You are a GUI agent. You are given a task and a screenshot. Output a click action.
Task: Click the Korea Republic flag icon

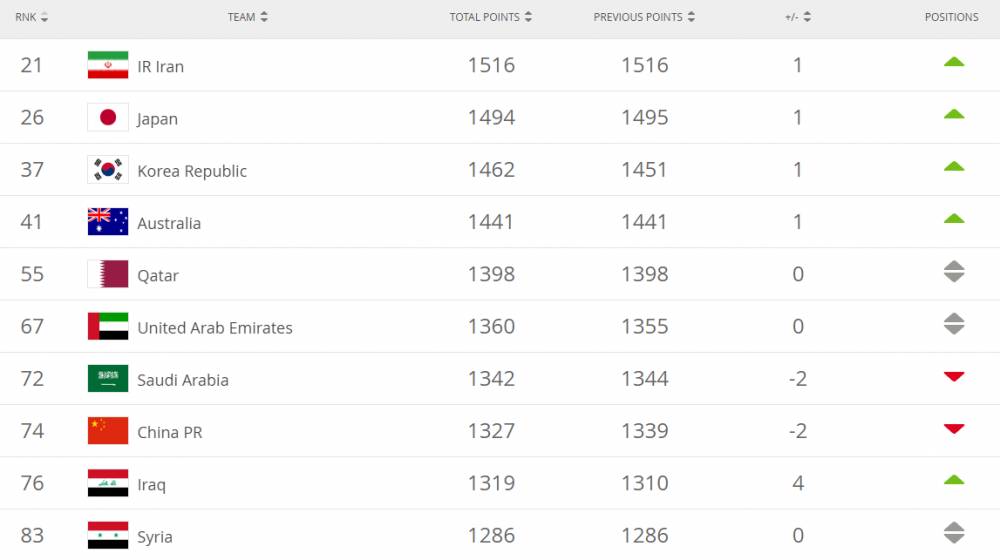(108, 170)
